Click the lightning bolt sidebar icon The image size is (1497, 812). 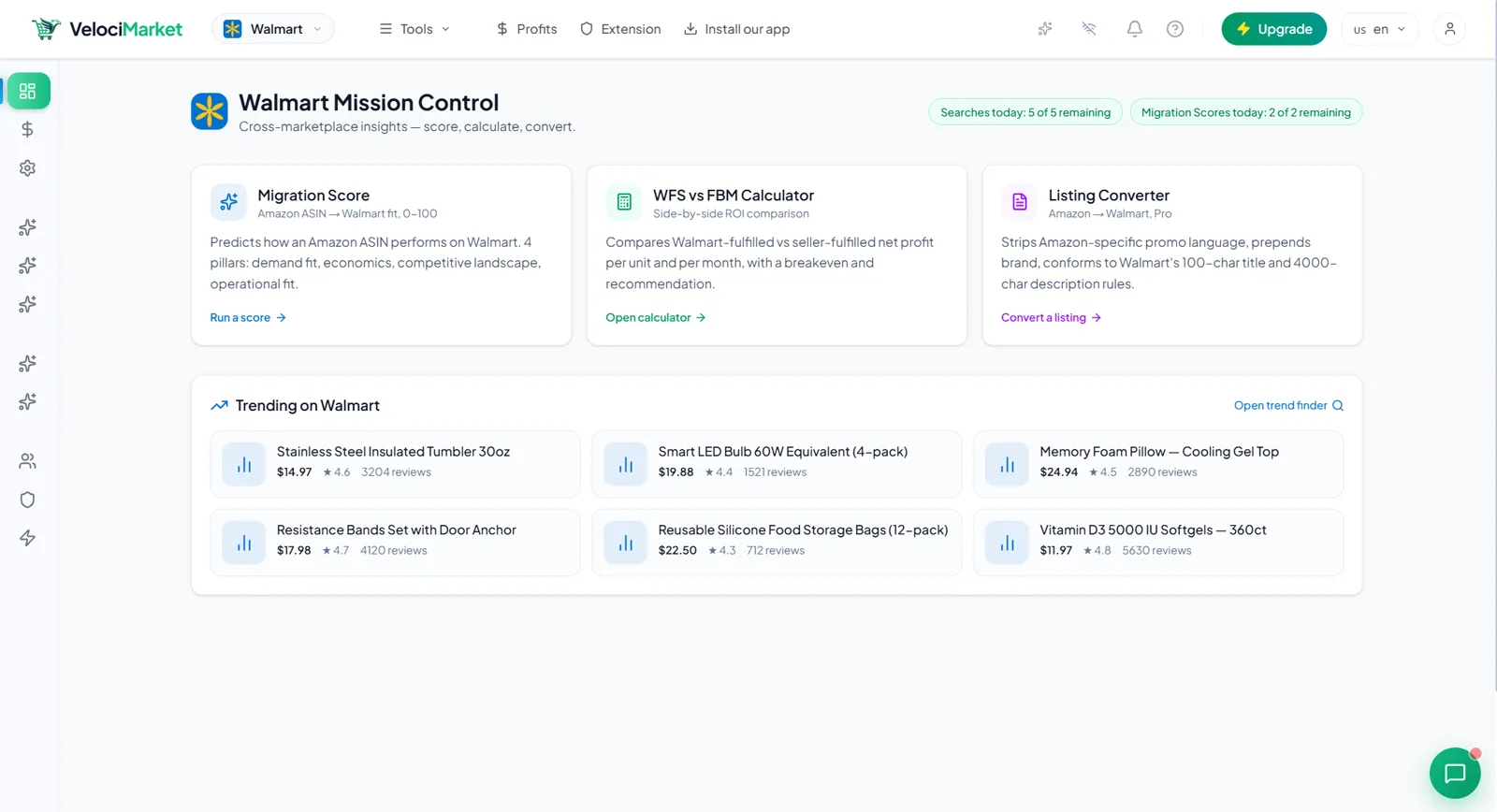(x=28, y=538)
